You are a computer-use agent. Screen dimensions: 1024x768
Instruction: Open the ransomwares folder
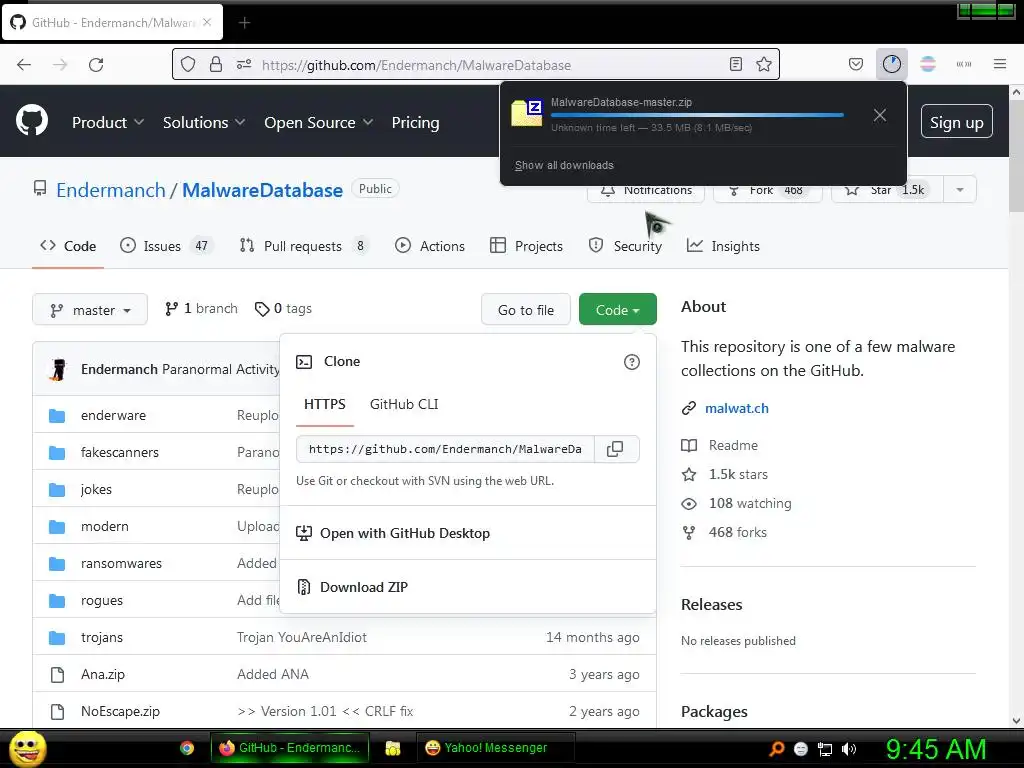[121, 564]
